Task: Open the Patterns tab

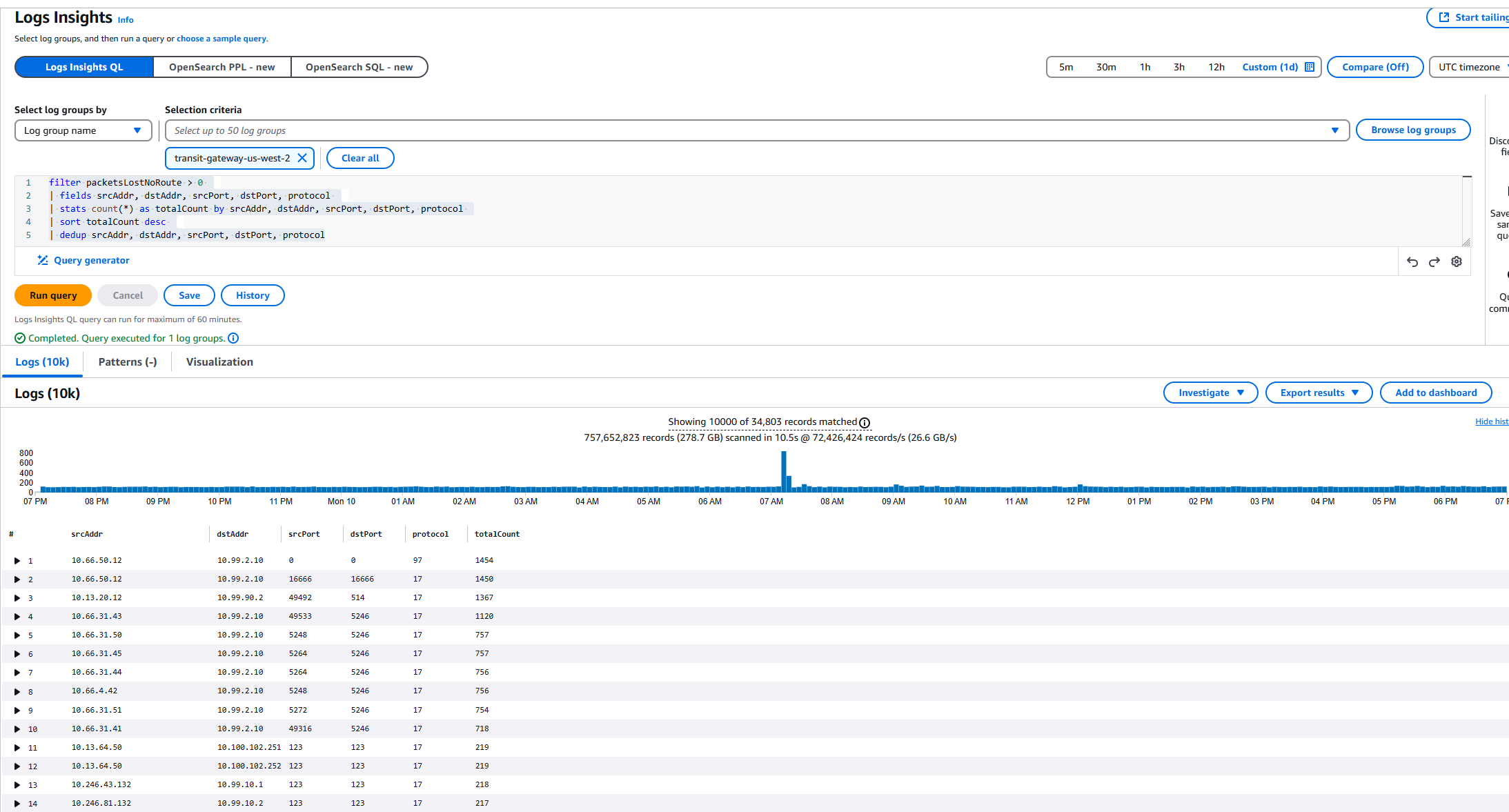Action: pos(128,362)
